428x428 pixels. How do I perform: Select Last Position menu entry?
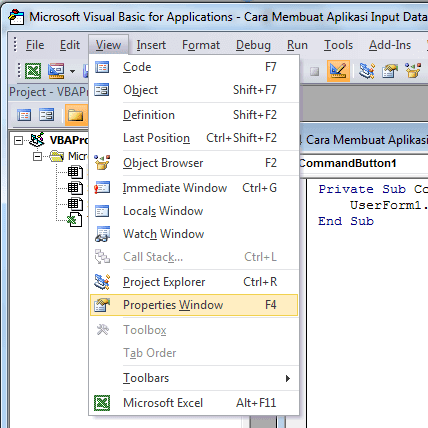194,138
